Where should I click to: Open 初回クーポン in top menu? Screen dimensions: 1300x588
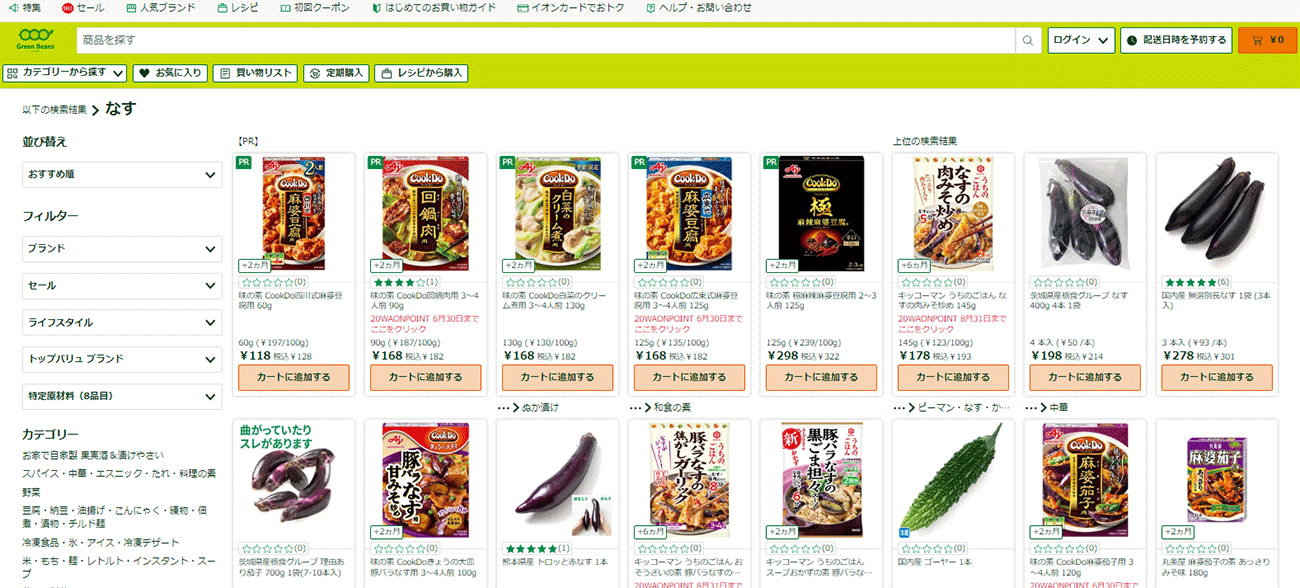314,8
